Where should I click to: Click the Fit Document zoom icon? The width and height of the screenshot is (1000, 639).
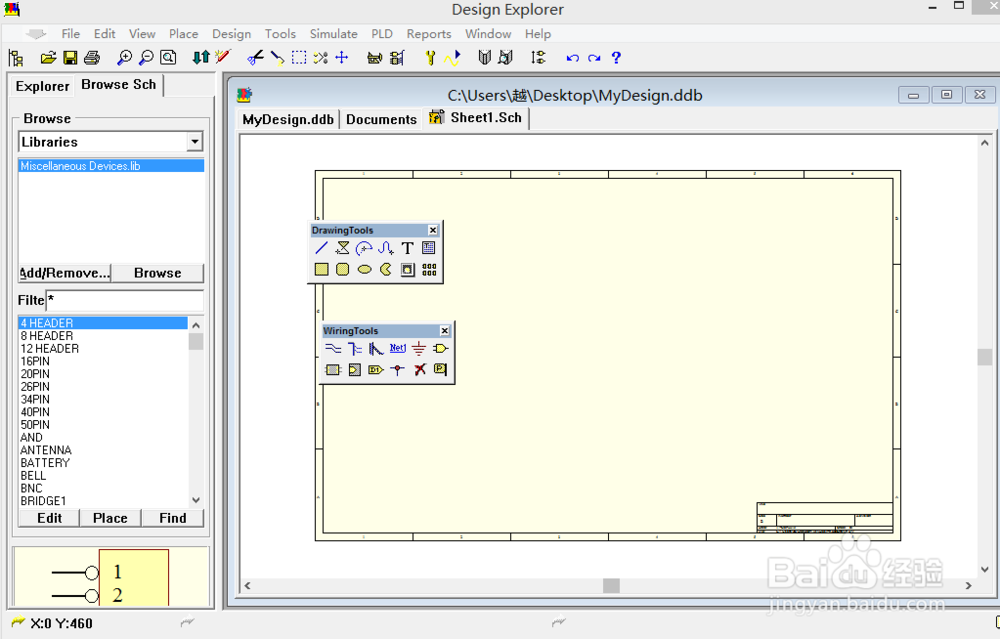pos(168,58)
